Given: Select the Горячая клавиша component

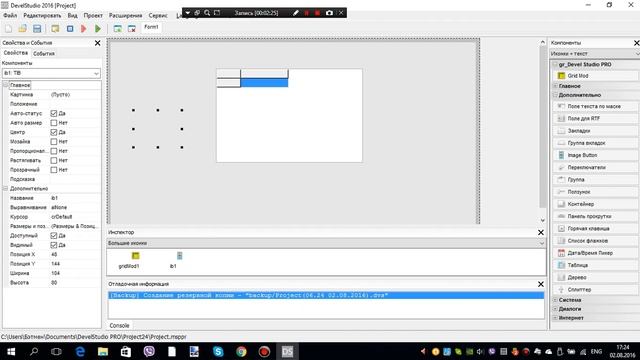Looking at the screenshot, I should 595,229.
